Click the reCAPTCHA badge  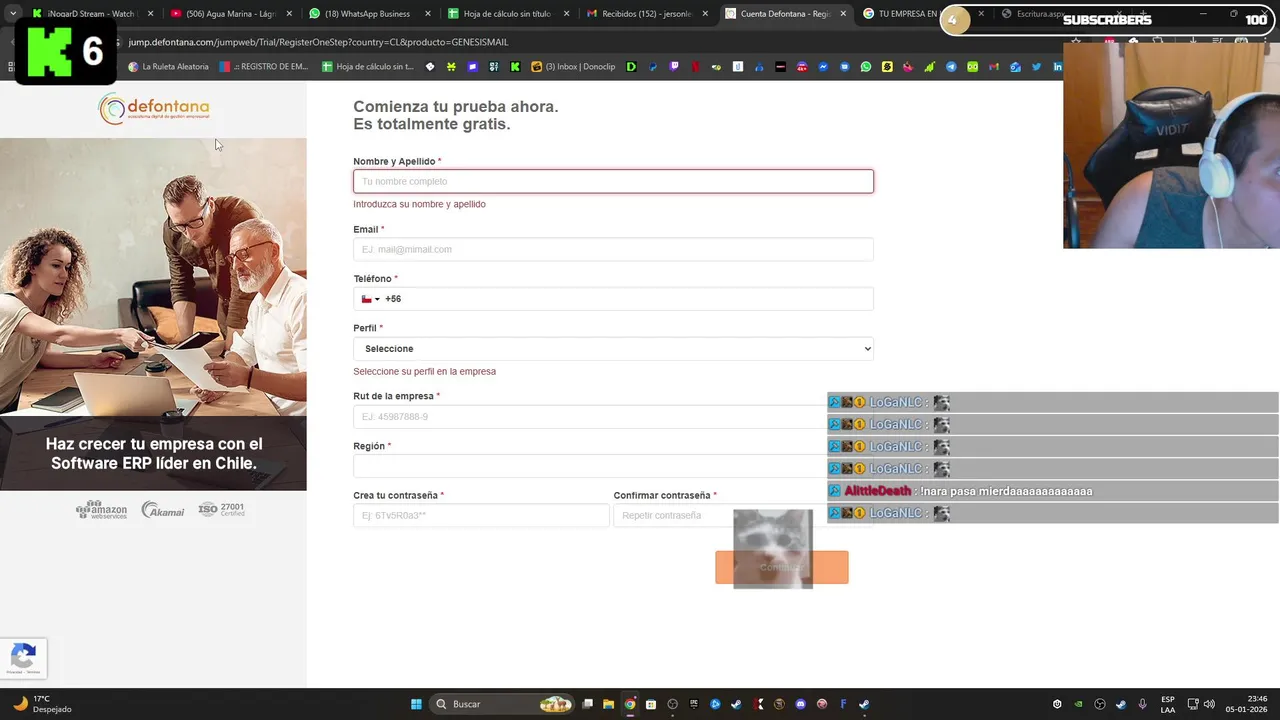23,659
